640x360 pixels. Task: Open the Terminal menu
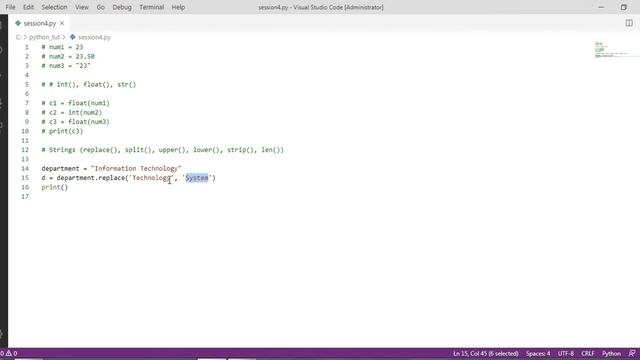151,7
